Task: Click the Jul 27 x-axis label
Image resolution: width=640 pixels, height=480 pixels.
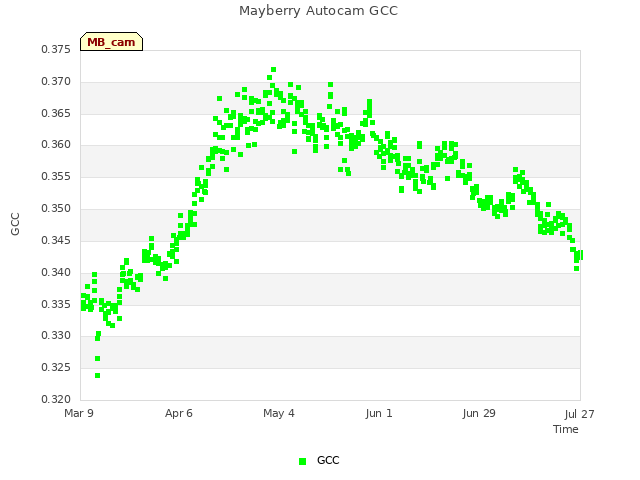Action: pos(580,414)
